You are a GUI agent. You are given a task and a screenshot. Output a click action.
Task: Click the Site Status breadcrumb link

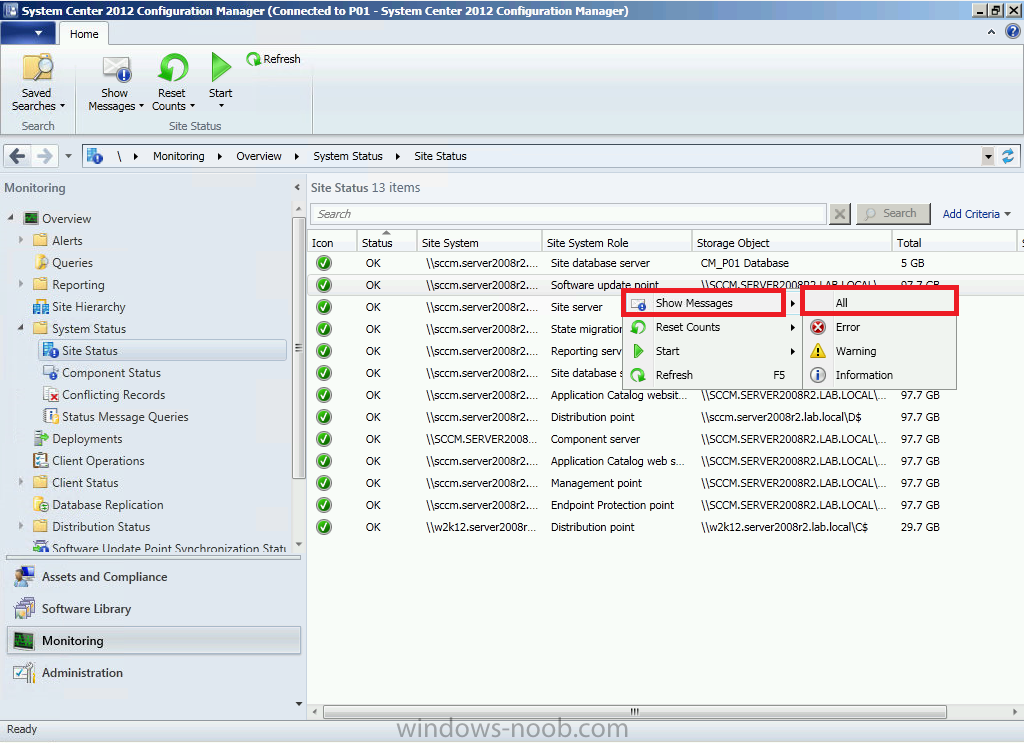[440, 156]
